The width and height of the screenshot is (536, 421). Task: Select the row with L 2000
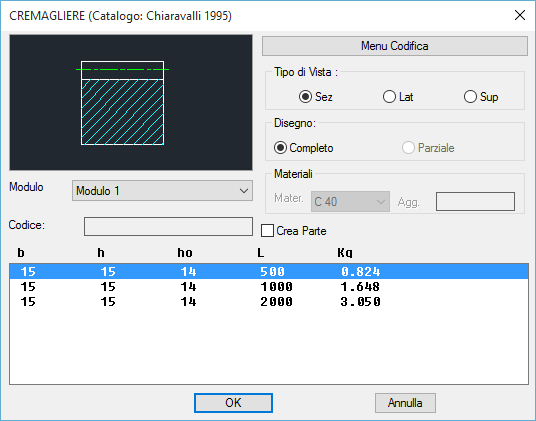click(x=269, y=302)
